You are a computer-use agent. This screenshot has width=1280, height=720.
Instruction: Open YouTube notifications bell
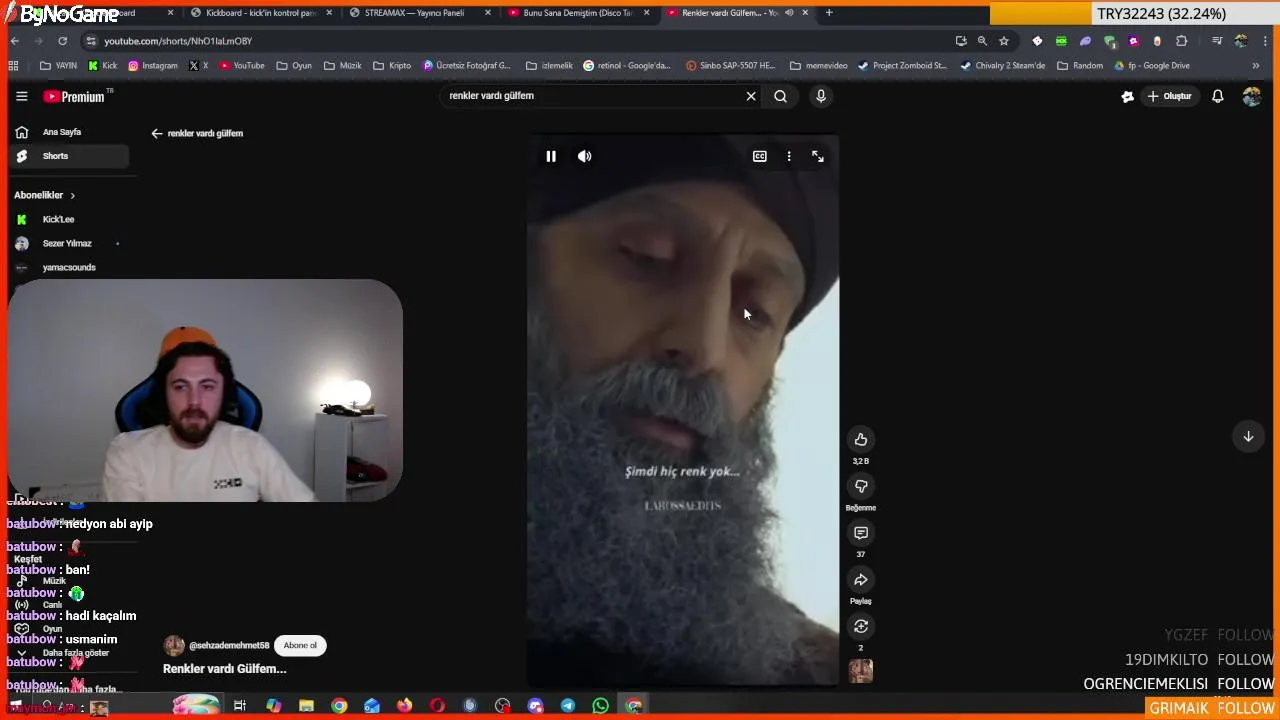click(x=1217, y=96)
